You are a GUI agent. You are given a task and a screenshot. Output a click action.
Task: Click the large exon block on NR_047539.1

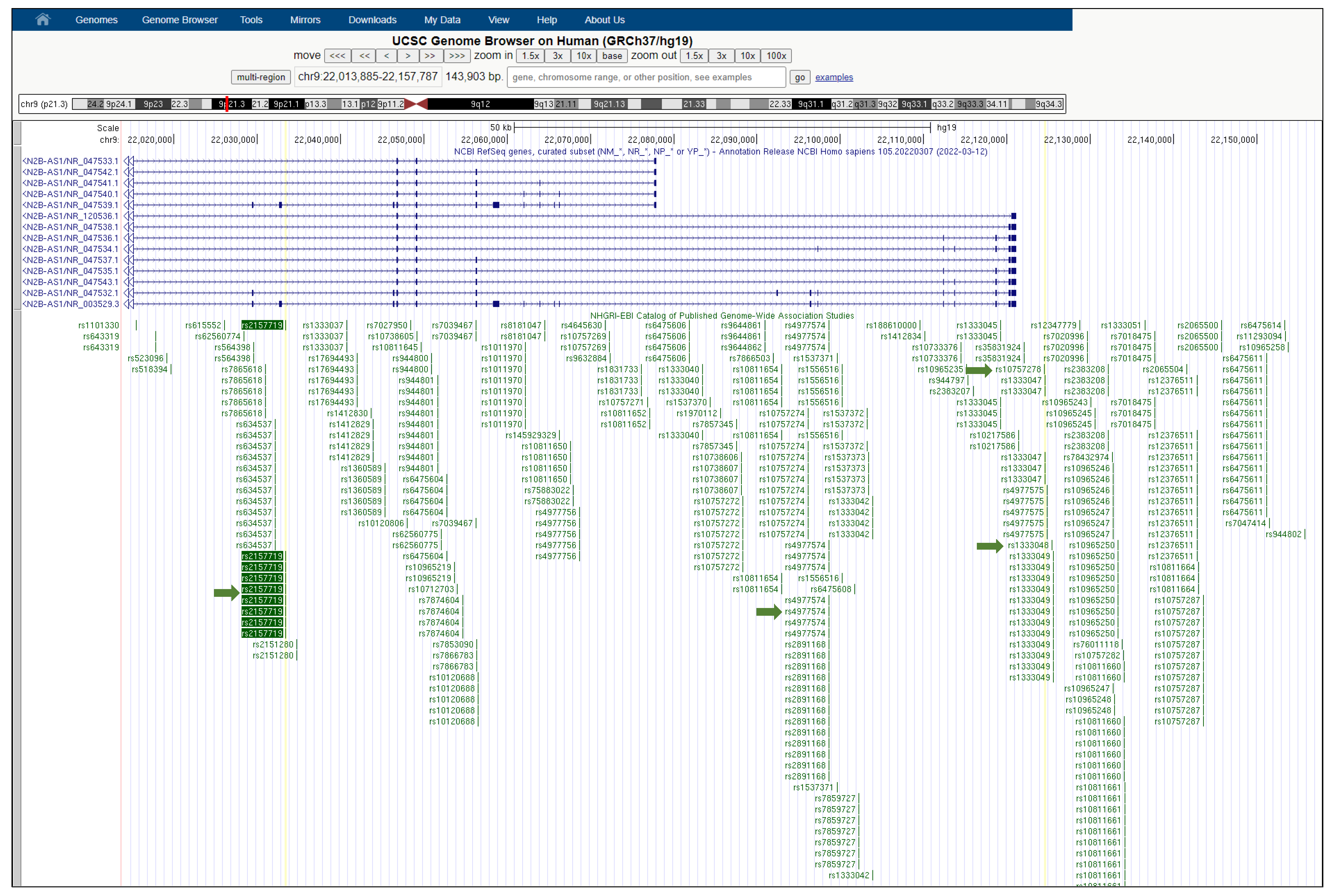pyautogui.click(x=496, y=205)
